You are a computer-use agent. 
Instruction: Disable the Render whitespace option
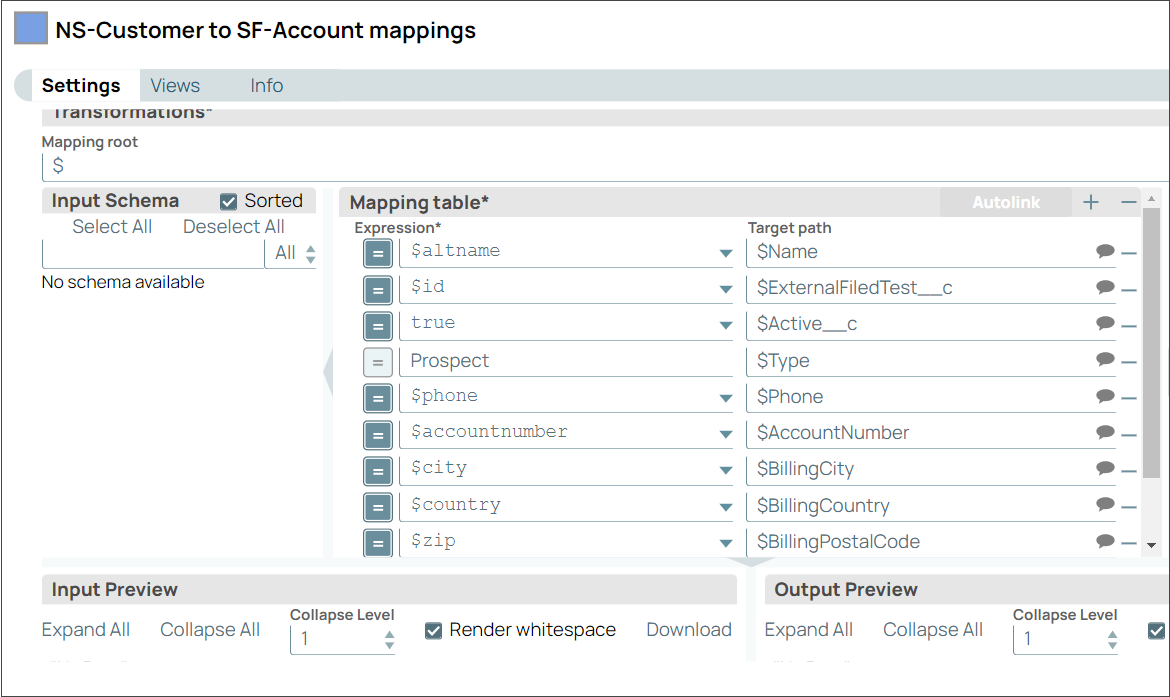click(x=434, y=630)
